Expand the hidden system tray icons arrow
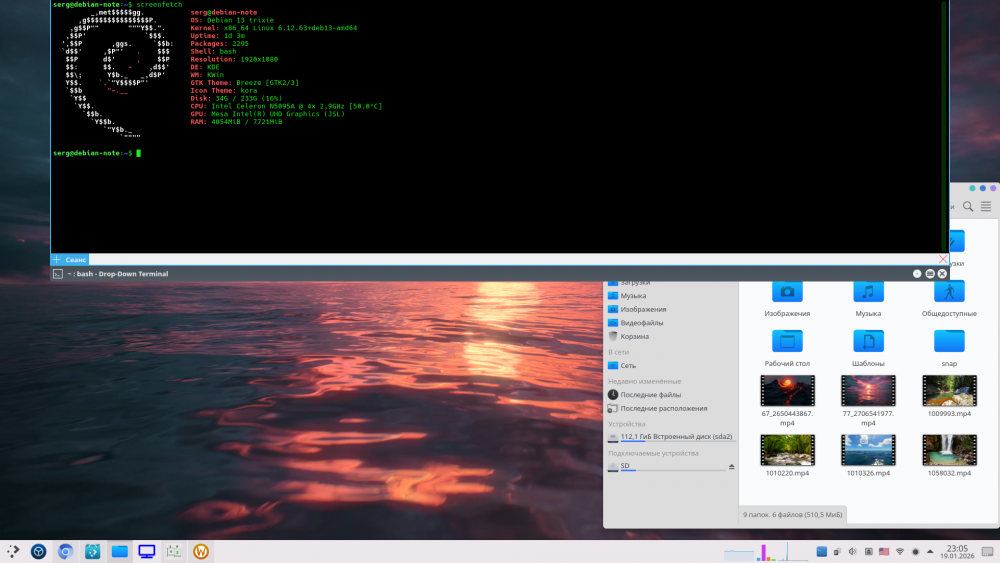Screen dimensions: 1000x563 (930, 551)
